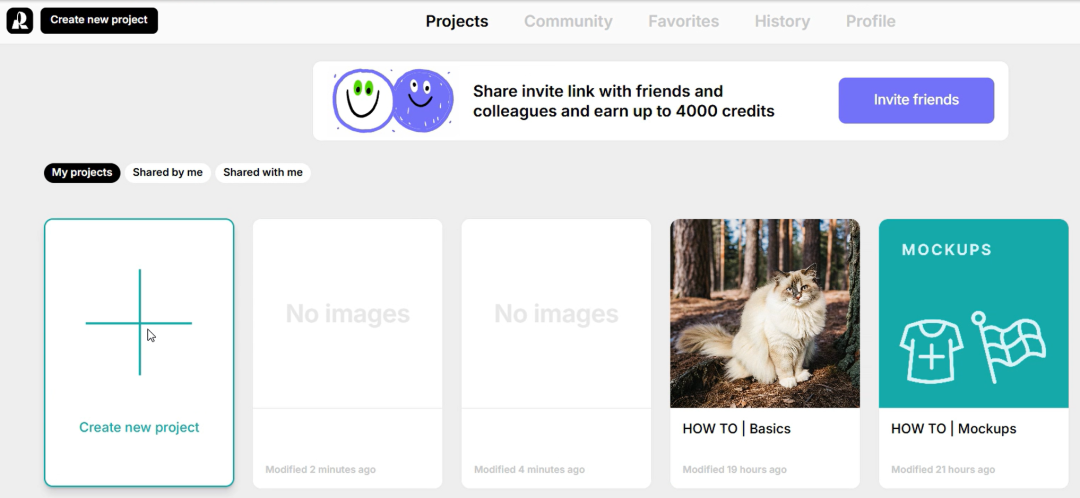Select the My projects filter pill
The image size is (1080, 498).
[82, 172]
